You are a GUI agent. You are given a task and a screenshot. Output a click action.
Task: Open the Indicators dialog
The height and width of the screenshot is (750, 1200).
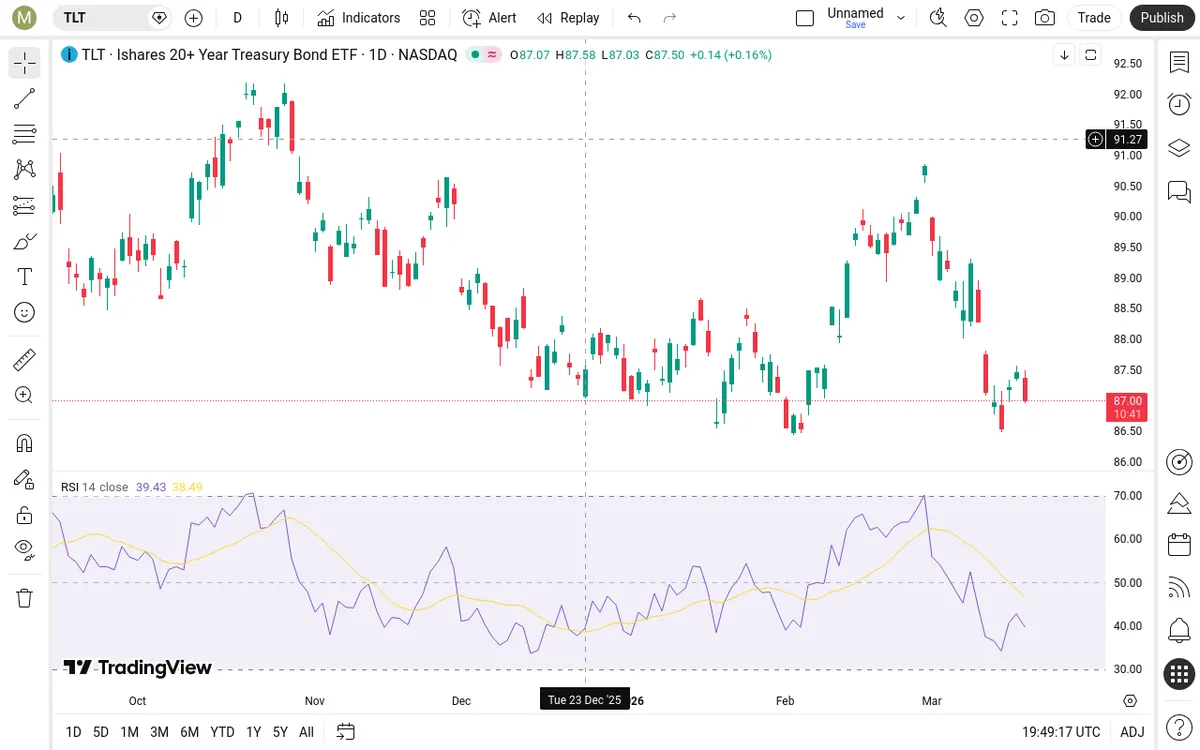[x=359, y=17]
